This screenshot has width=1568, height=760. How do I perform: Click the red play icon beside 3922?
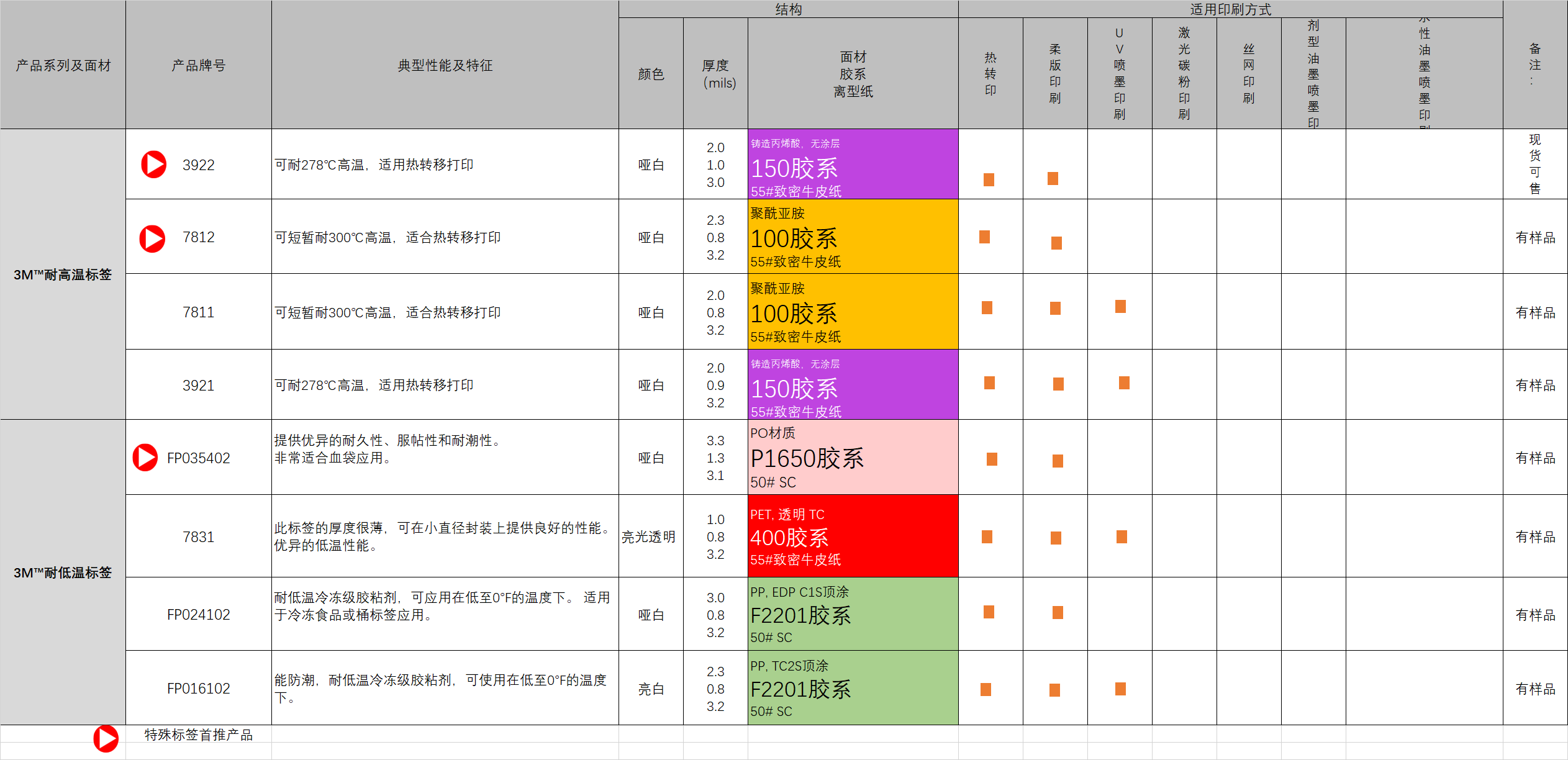153,165
